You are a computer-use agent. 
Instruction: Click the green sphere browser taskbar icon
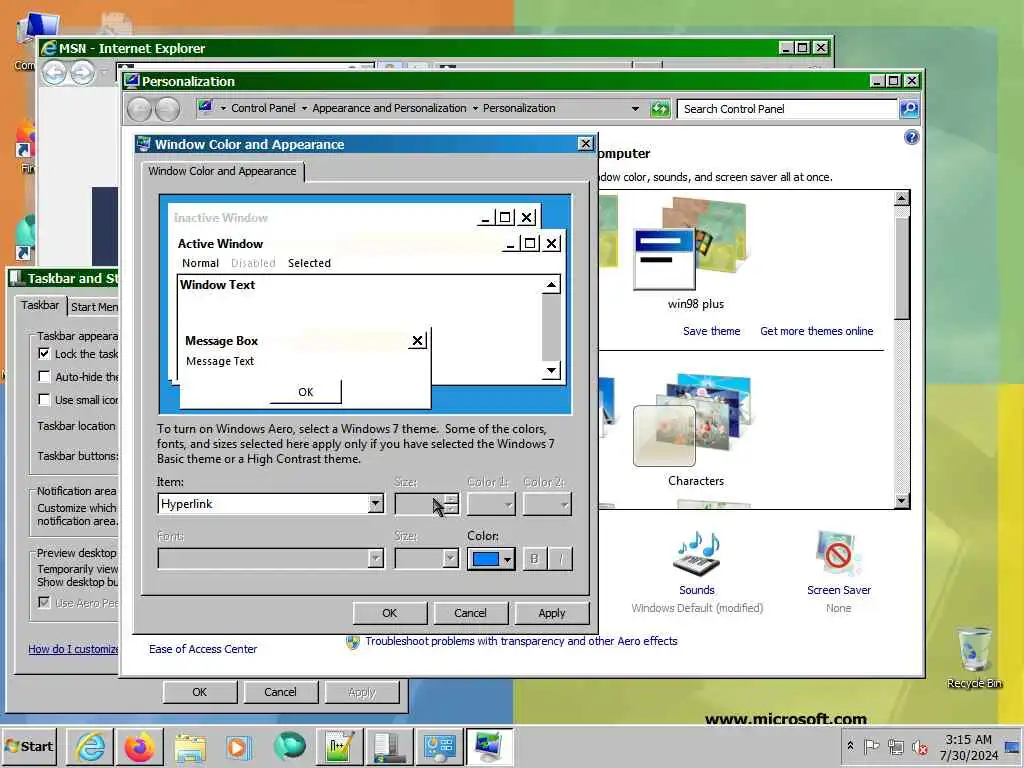pyautogui.click(x=289, y=746)
